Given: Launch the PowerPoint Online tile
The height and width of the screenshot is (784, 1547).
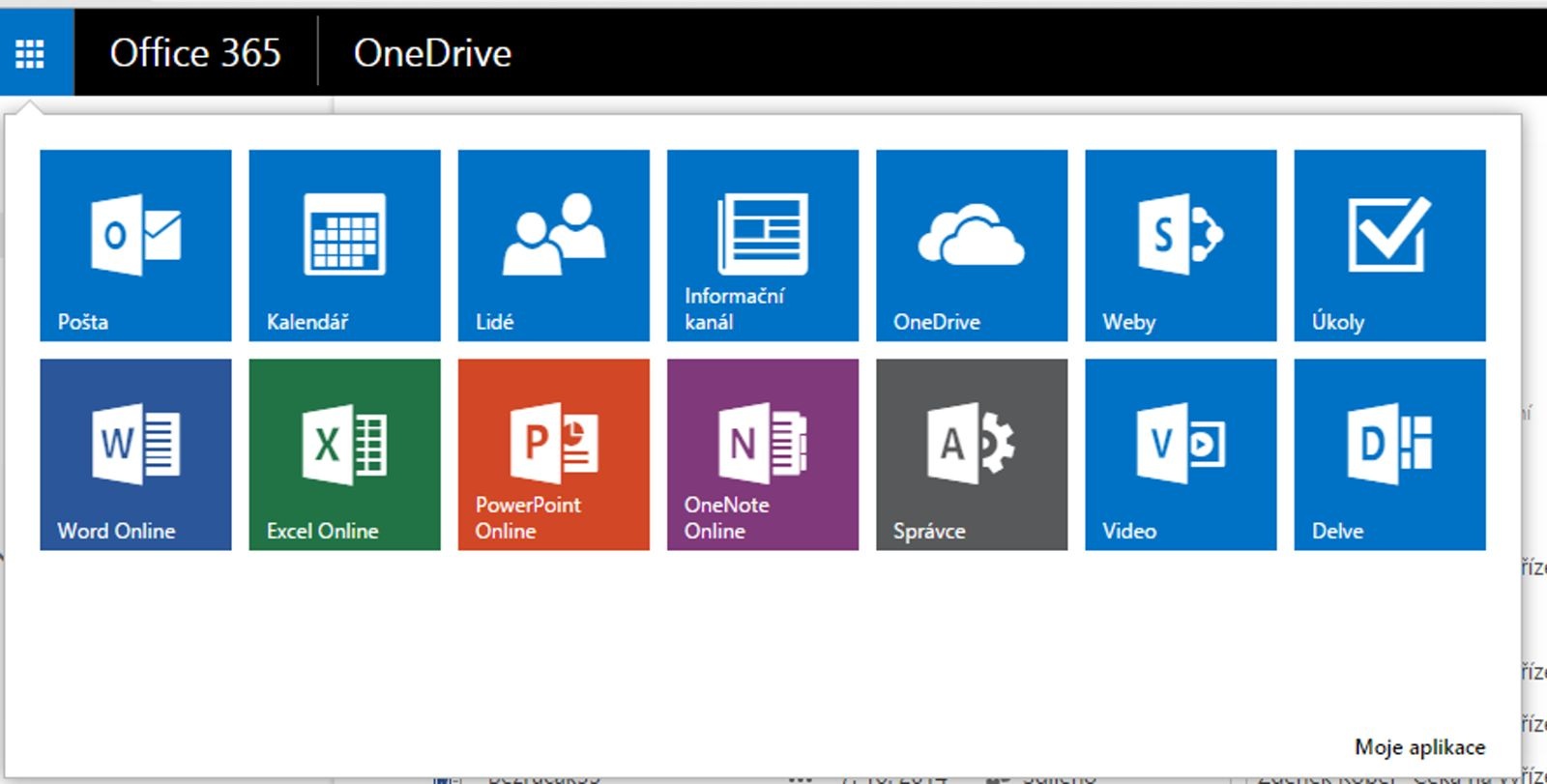Looking at the screenshot, I should [554, 454].
